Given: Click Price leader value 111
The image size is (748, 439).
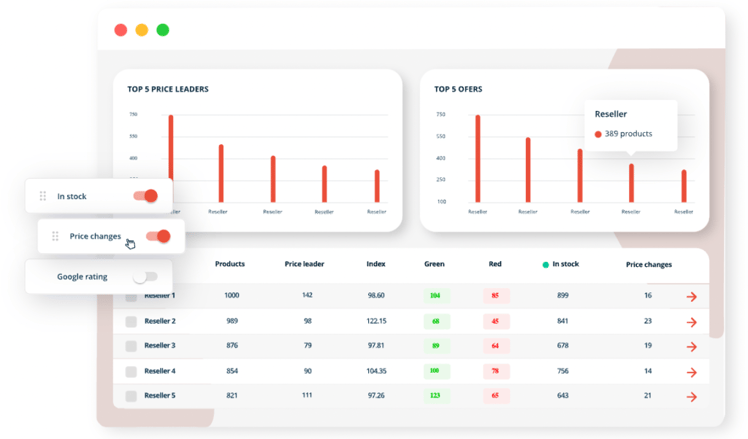Looking at the screenshot, I should [x=307, y=395].
